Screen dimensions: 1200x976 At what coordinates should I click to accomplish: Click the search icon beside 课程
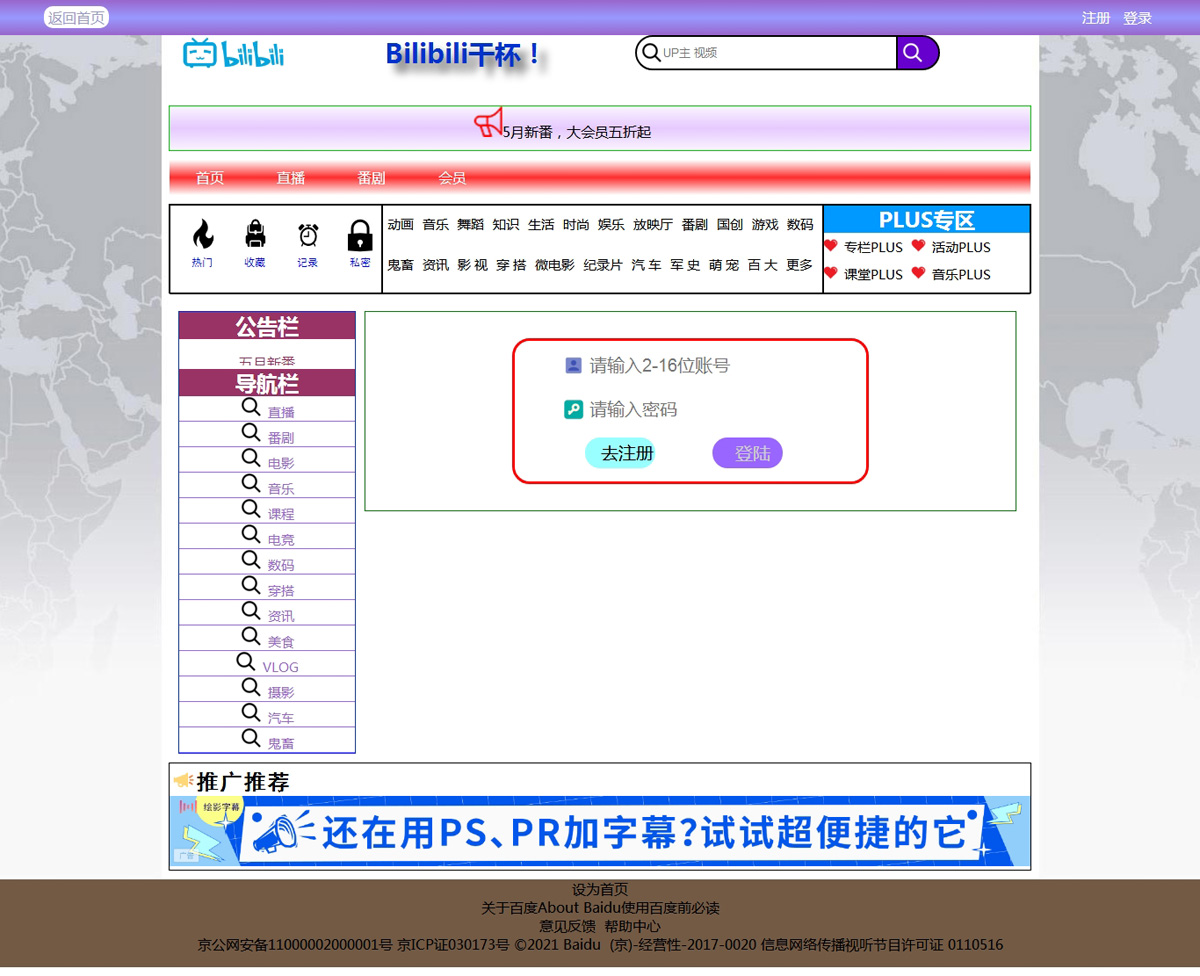pos(251,509)
